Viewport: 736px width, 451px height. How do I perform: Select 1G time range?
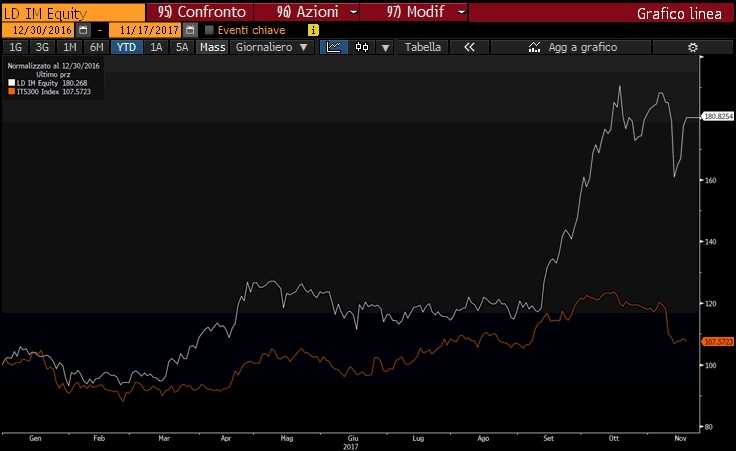[15, 47]
